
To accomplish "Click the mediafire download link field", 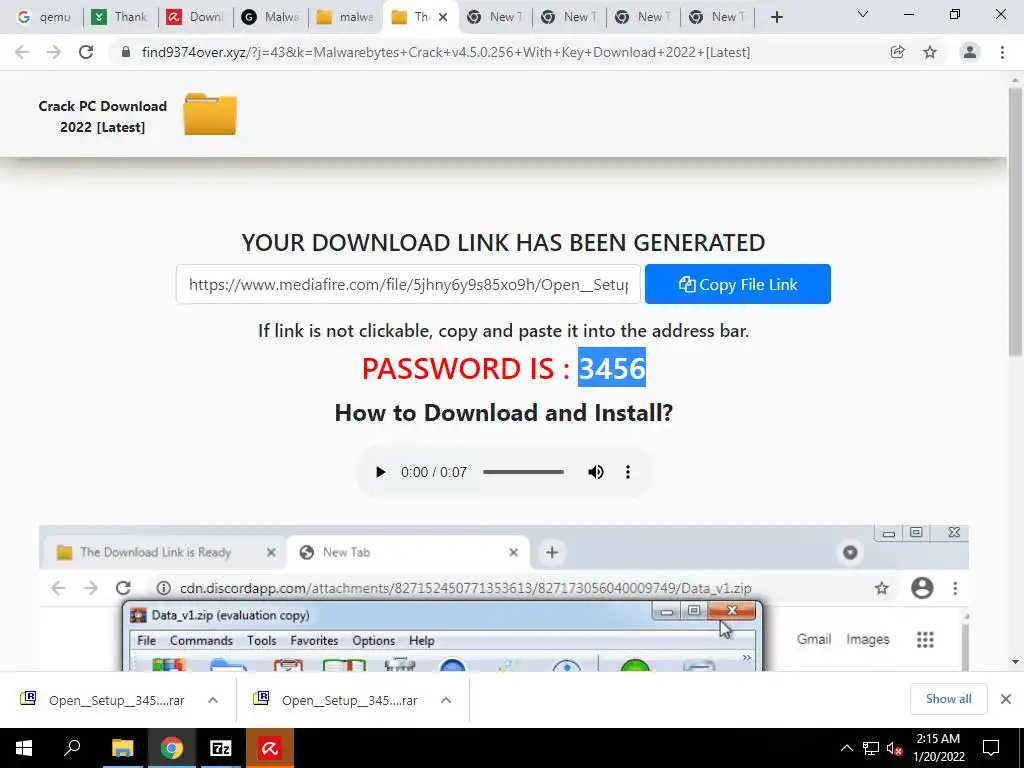I will pyautogui.click(x=408, y=284).
